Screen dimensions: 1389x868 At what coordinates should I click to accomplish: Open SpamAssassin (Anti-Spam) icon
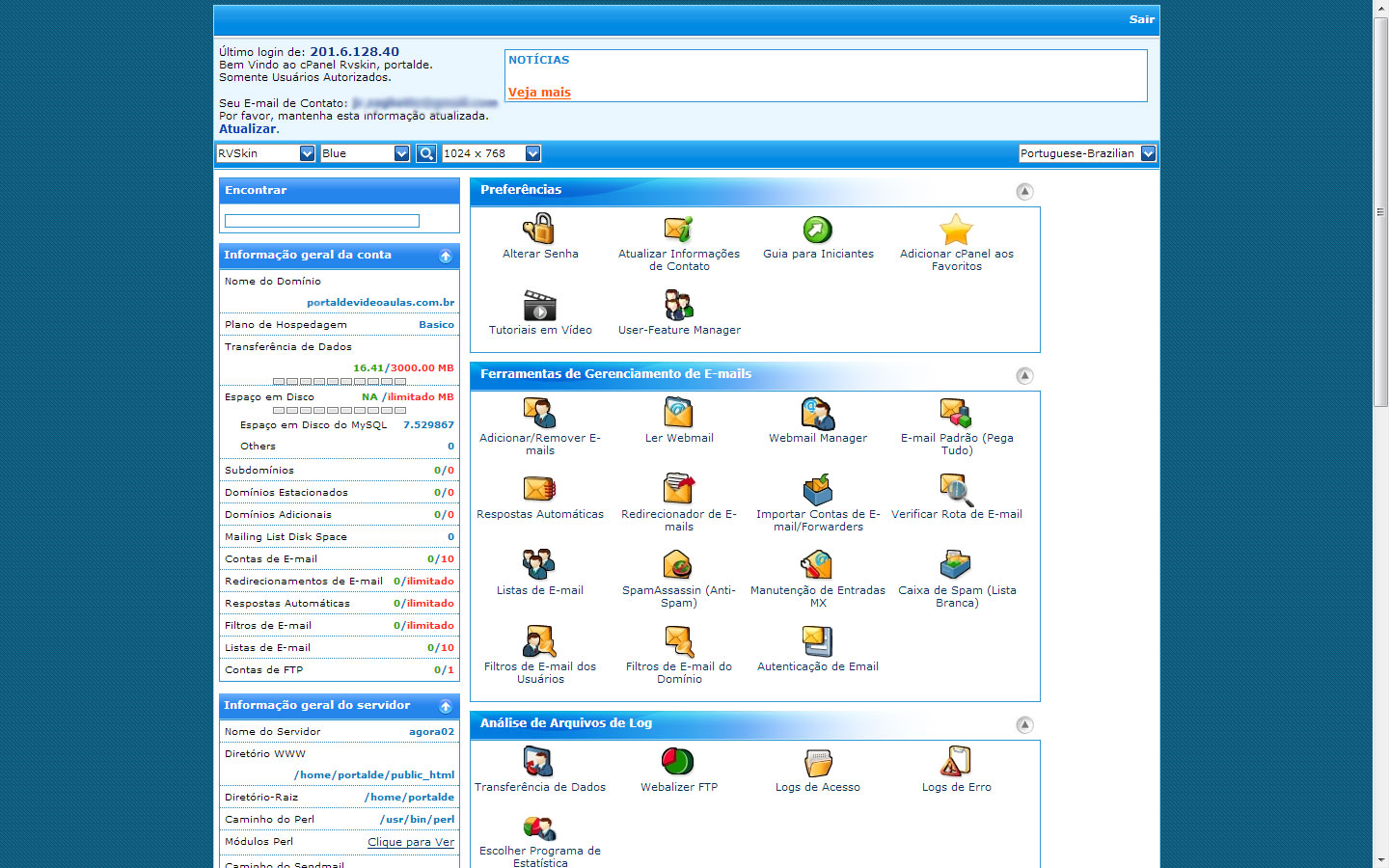point(679,565)
